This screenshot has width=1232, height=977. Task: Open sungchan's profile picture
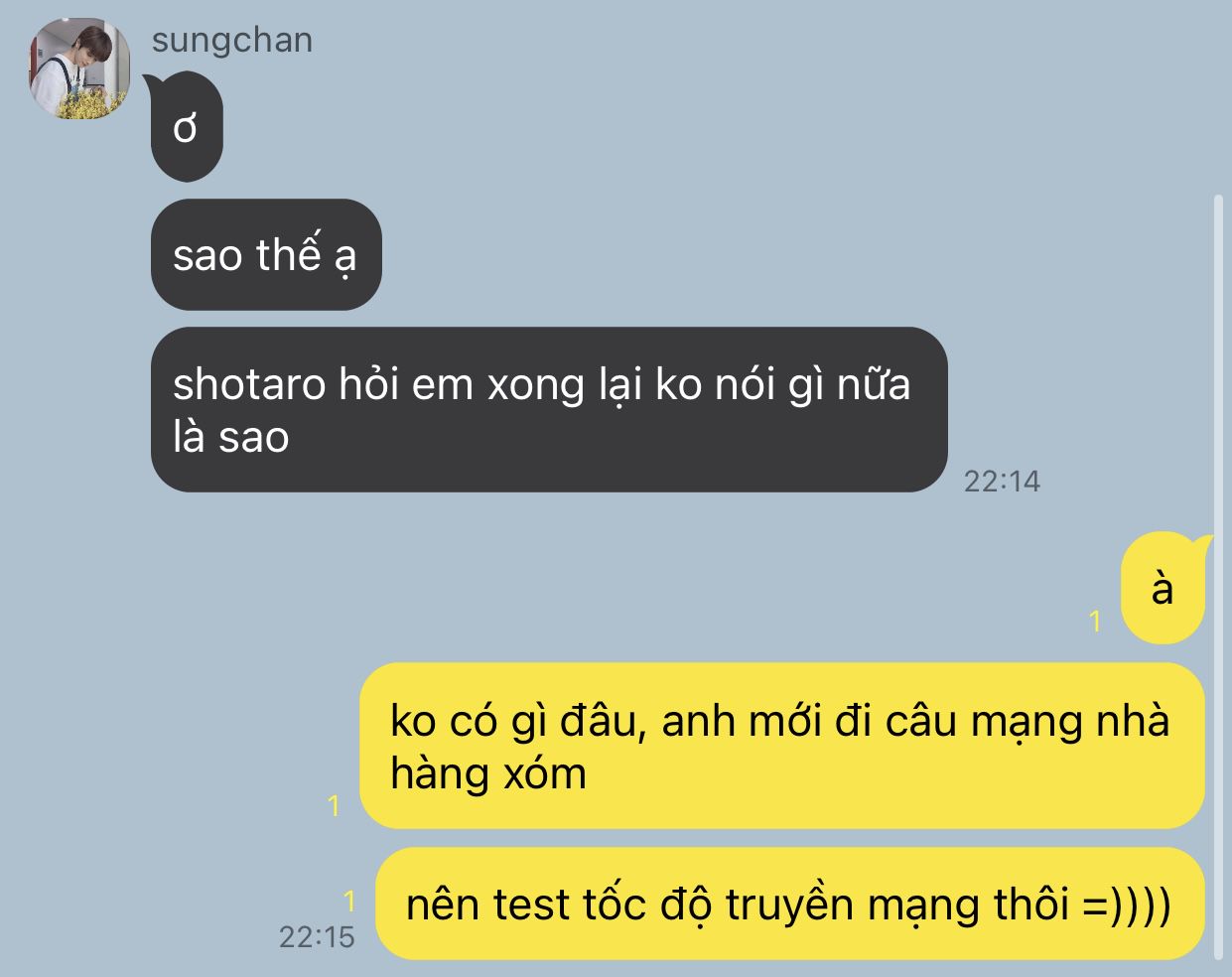coord(79,69)
